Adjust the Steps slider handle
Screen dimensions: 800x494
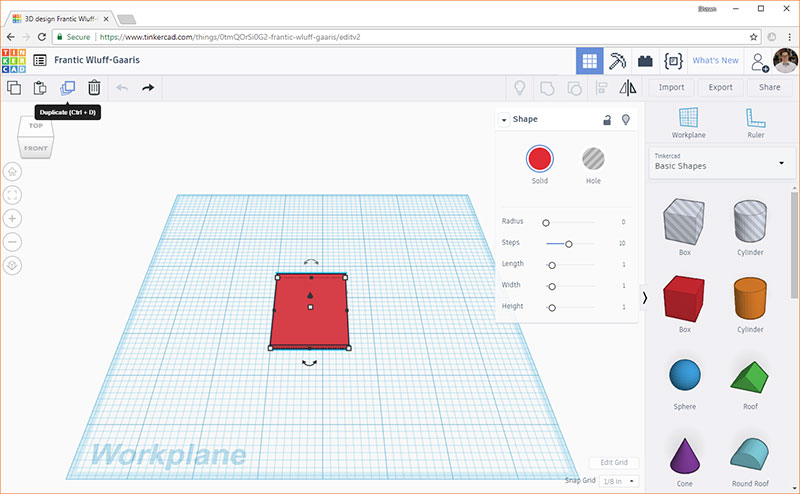pyautogui.click(x=568, y=244)
